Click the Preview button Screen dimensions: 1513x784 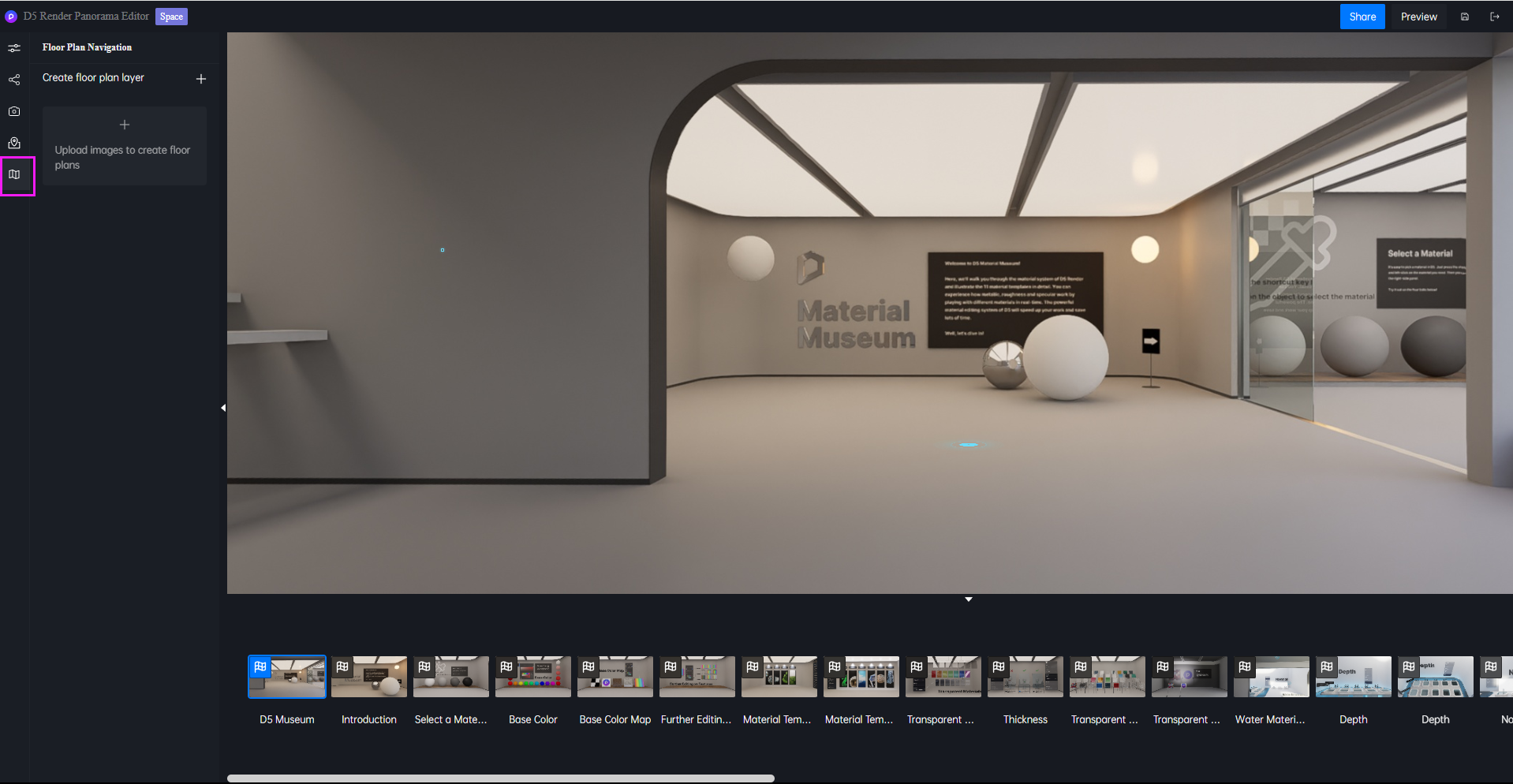point(1419,17)
